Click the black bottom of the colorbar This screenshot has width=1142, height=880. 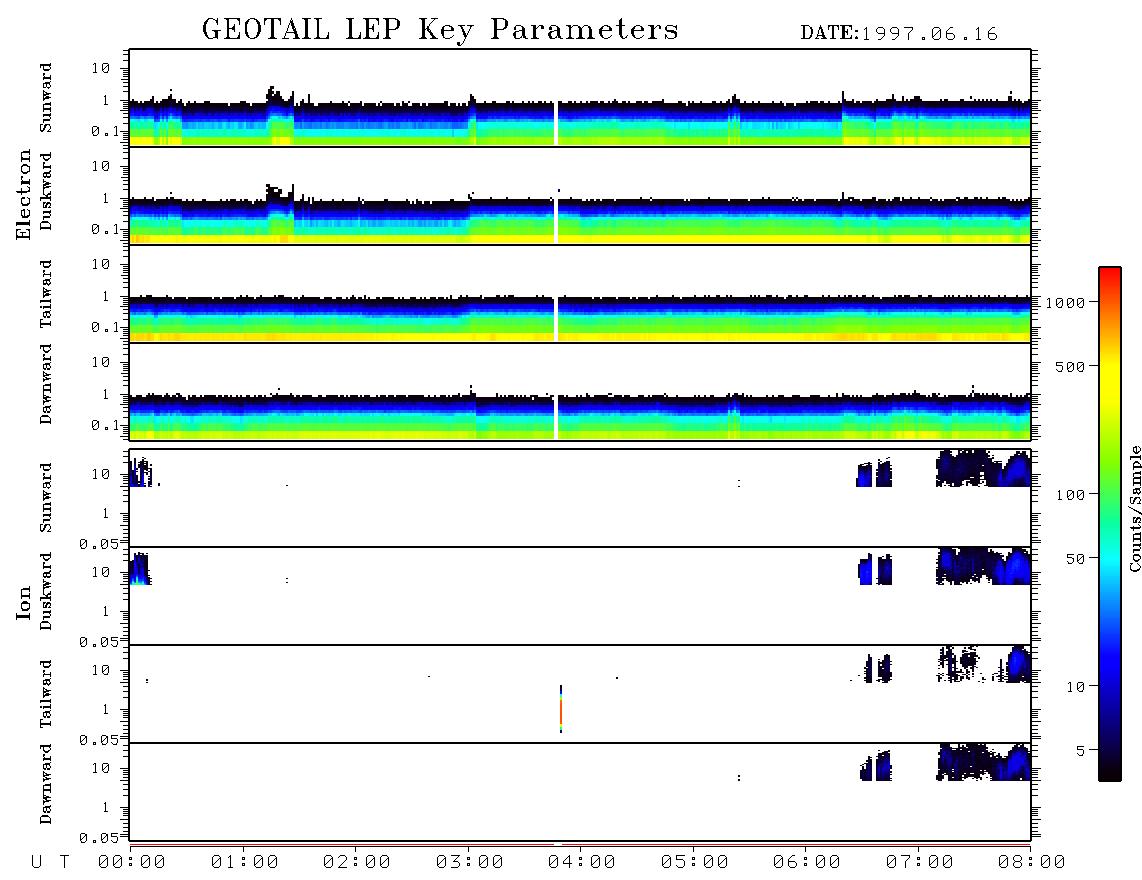[x=1110, y=769]
